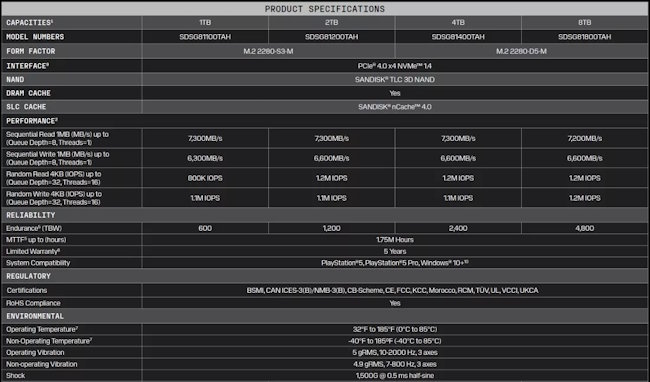The width and height of the screenshot is (650, 382).
Task: Click the Random Read 4KB label
Action: coord(53,178)
